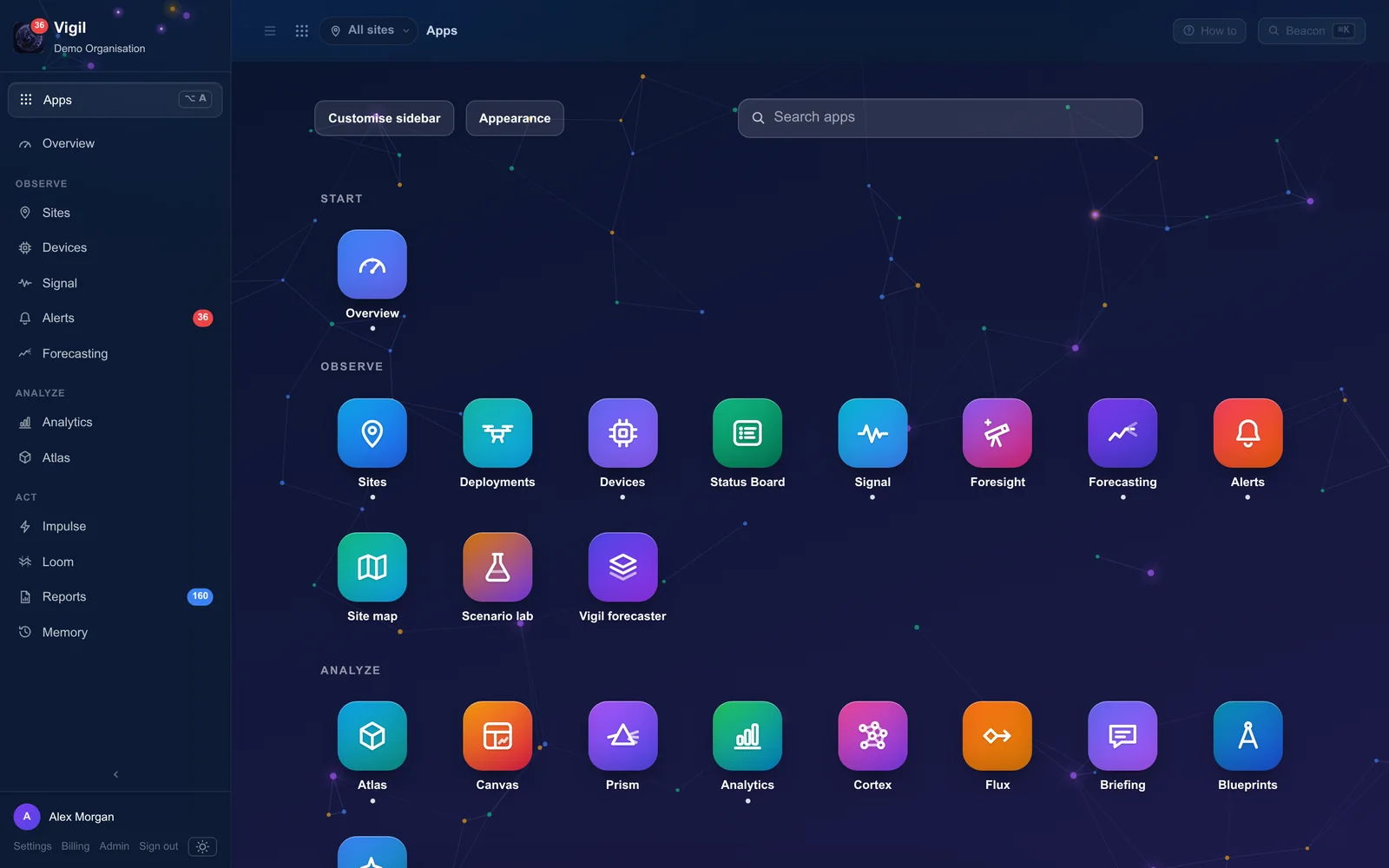Open the Forecasting app tile
Screen dimensions: 1389x868
click(1122, 432)
